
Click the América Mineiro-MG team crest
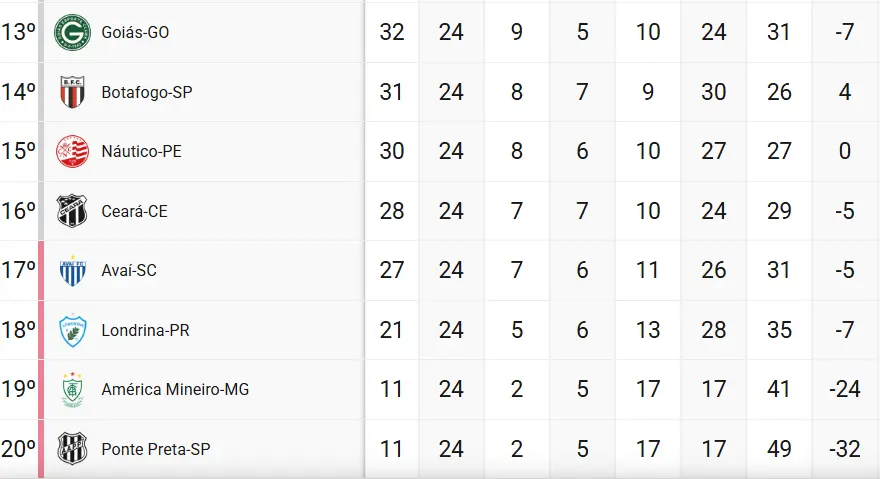tap(72, 390)
